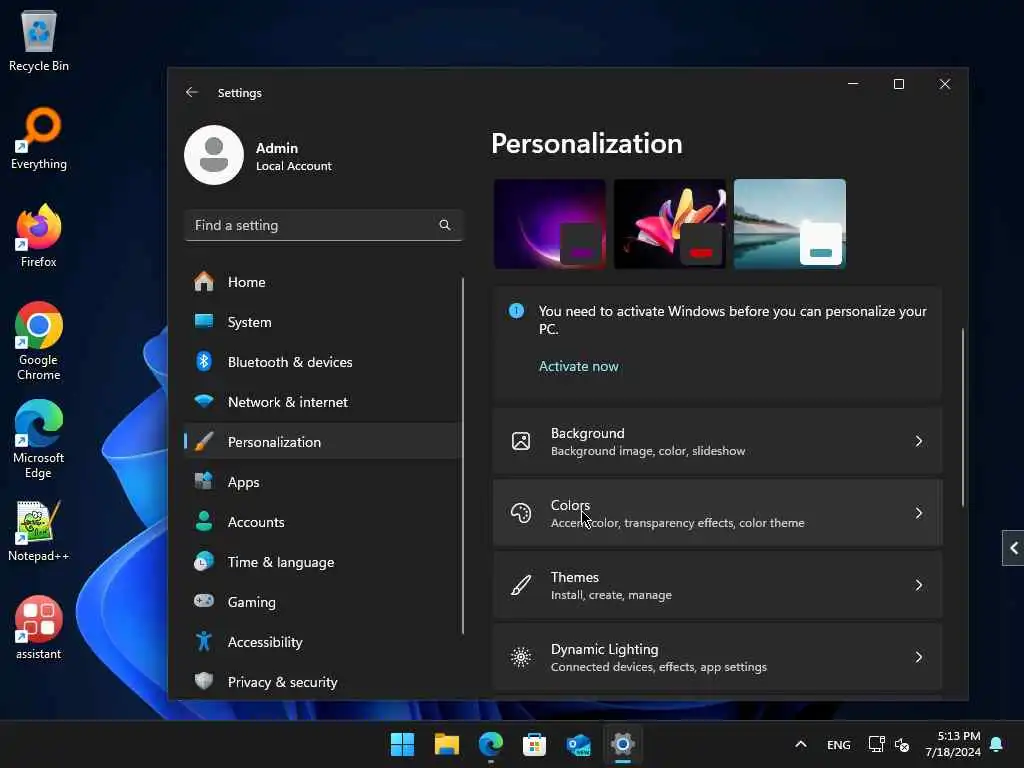1024x768 pixels.
Task: Click the Colors palette icon
Action: tap(521, 513)
